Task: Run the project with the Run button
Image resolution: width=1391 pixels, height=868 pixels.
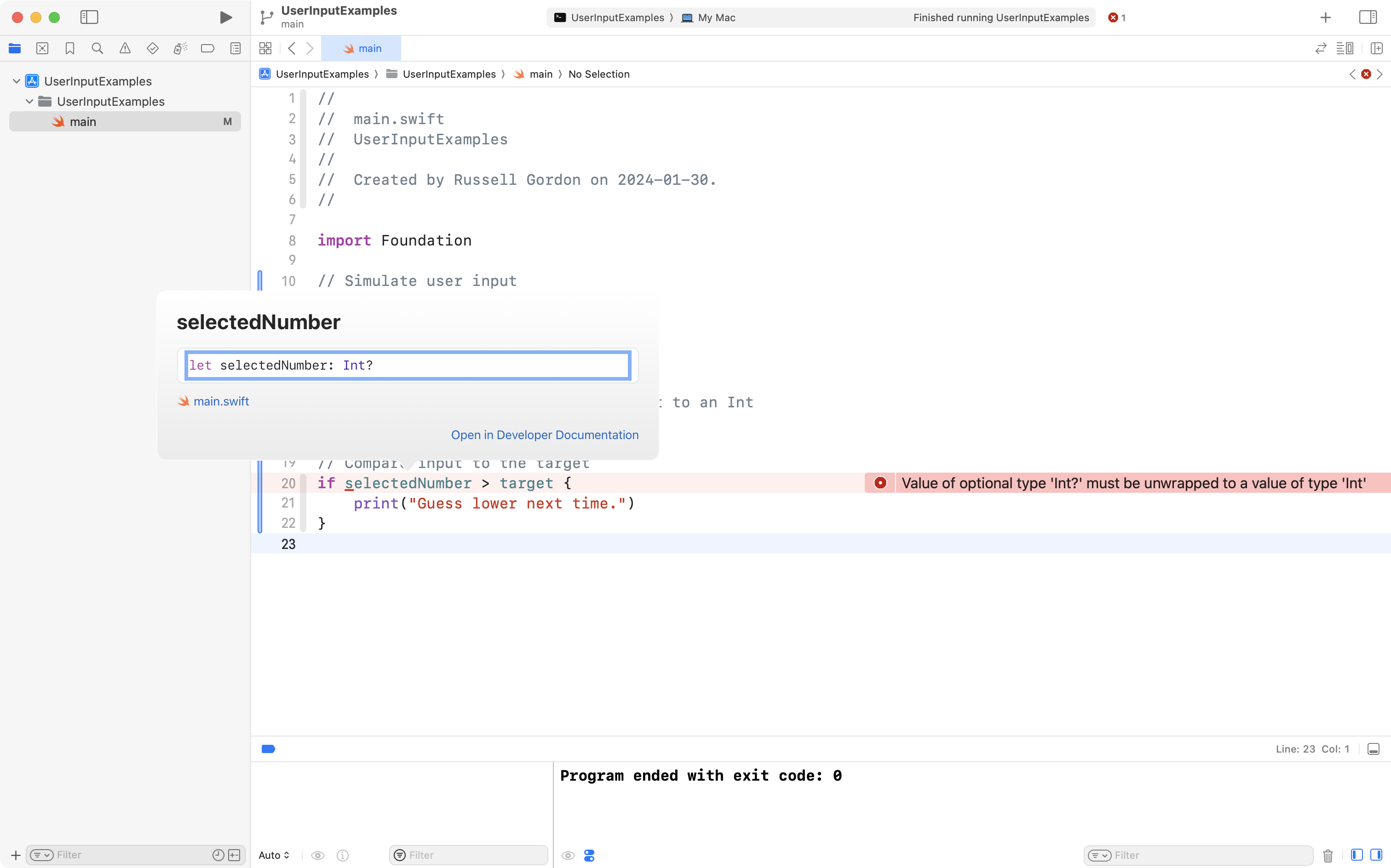Action: (x=225, y=17)
